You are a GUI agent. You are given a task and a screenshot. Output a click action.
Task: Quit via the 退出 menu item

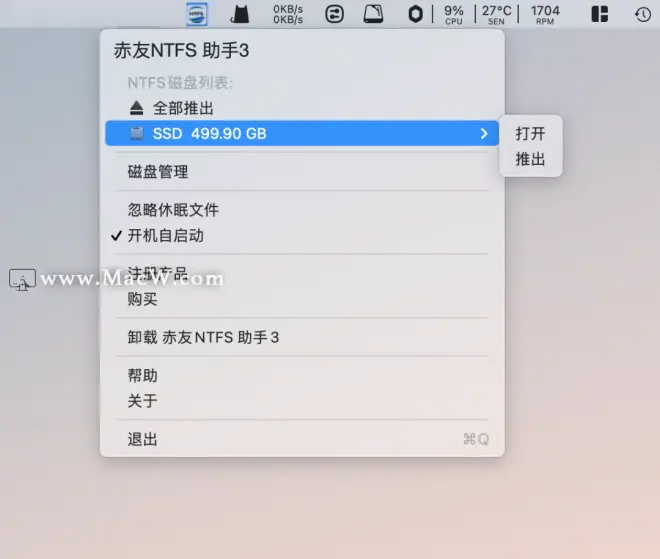302,439
